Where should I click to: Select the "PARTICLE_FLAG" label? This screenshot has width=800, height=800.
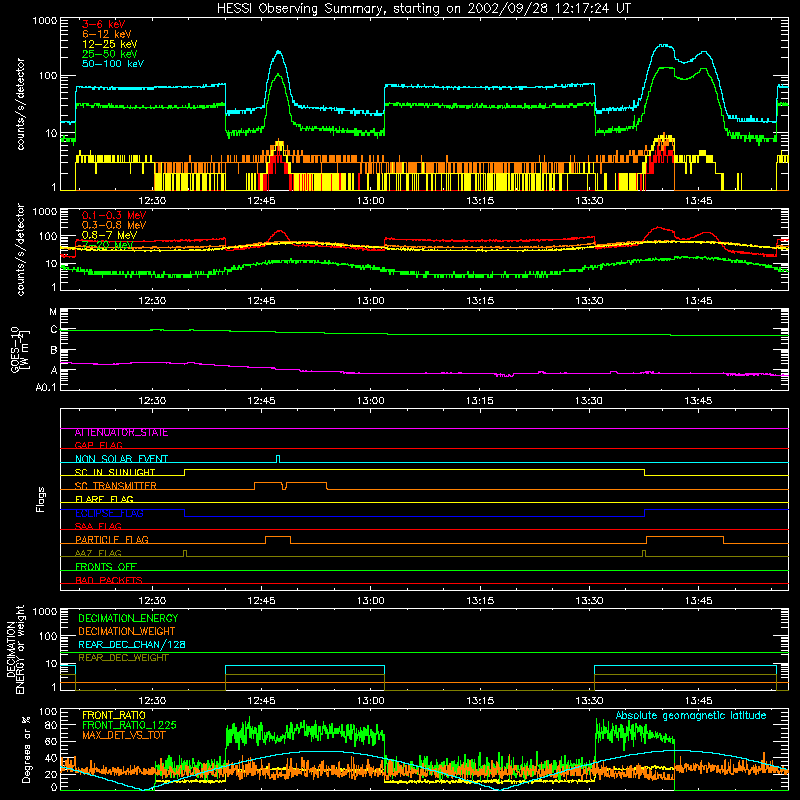(x=112, y=540)
